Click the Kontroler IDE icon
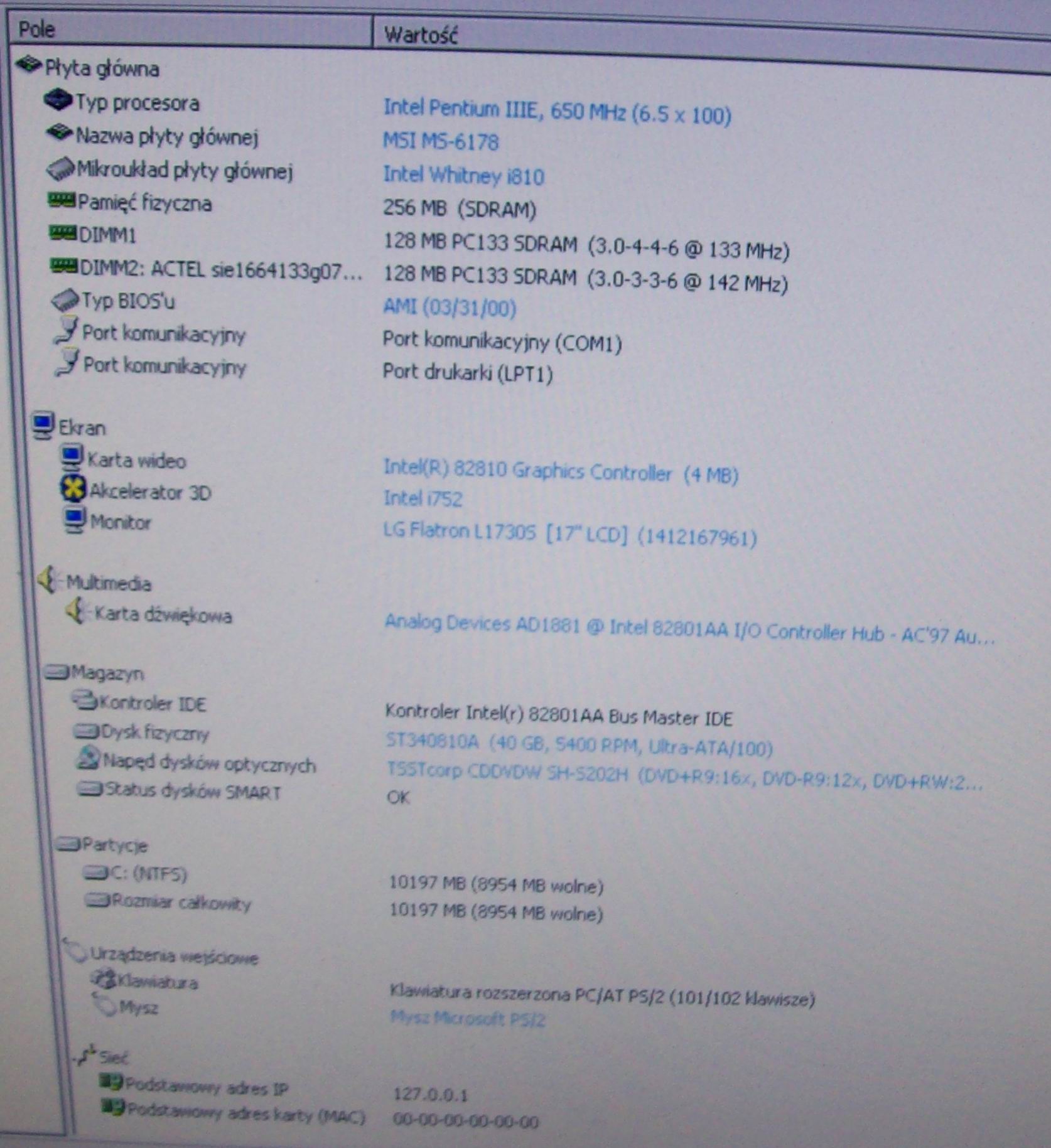Screen dimensions: 1051x1148 point(84,700)
